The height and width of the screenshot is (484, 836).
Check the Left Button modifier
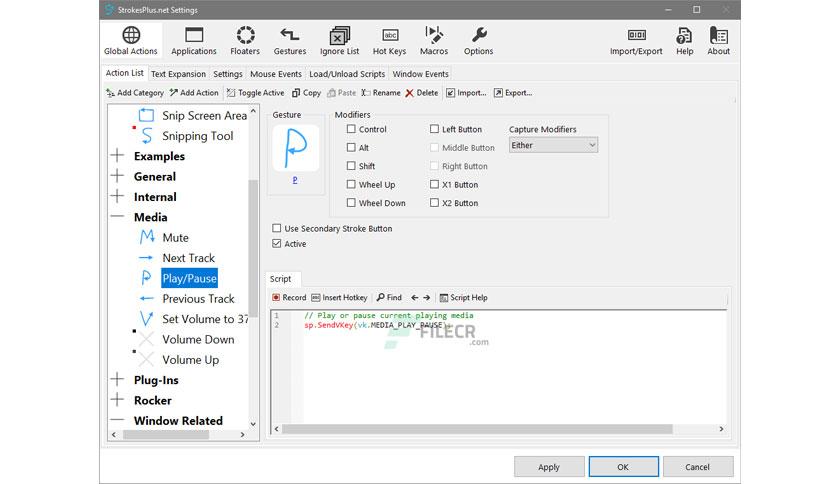[x=434, y=129]
